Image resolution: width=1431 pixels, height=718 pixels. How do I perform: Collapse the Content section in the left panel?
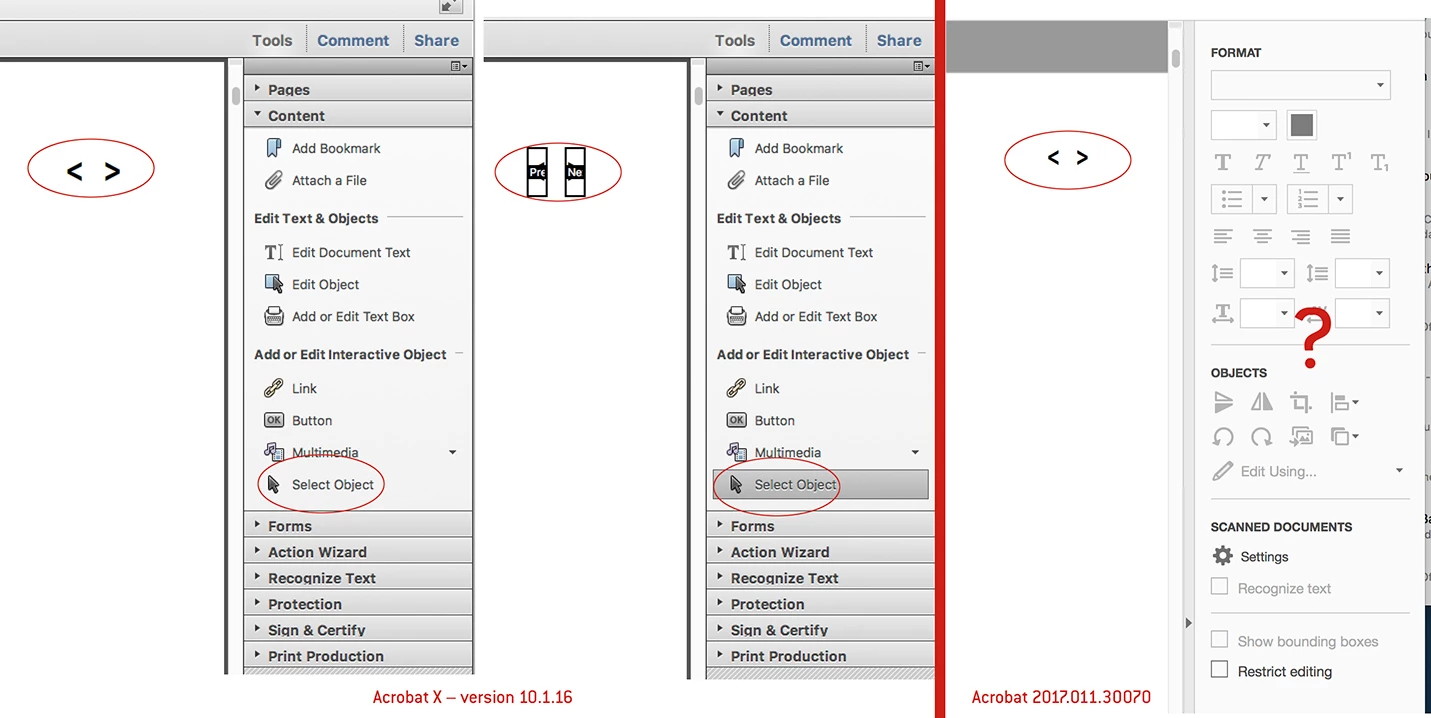pos(358,115)
